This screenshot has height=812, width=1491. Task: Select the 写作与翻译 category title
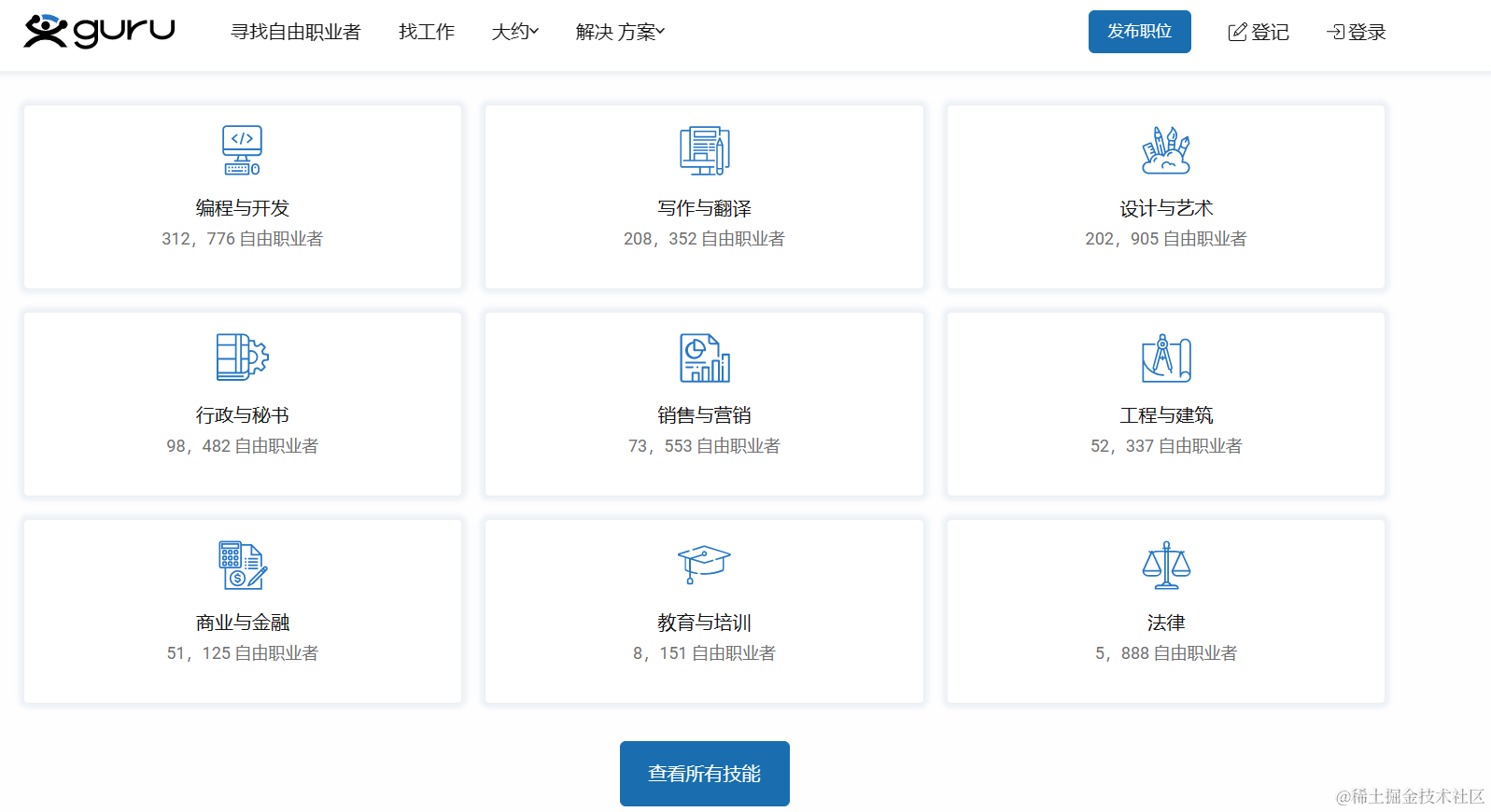(704, 208)
